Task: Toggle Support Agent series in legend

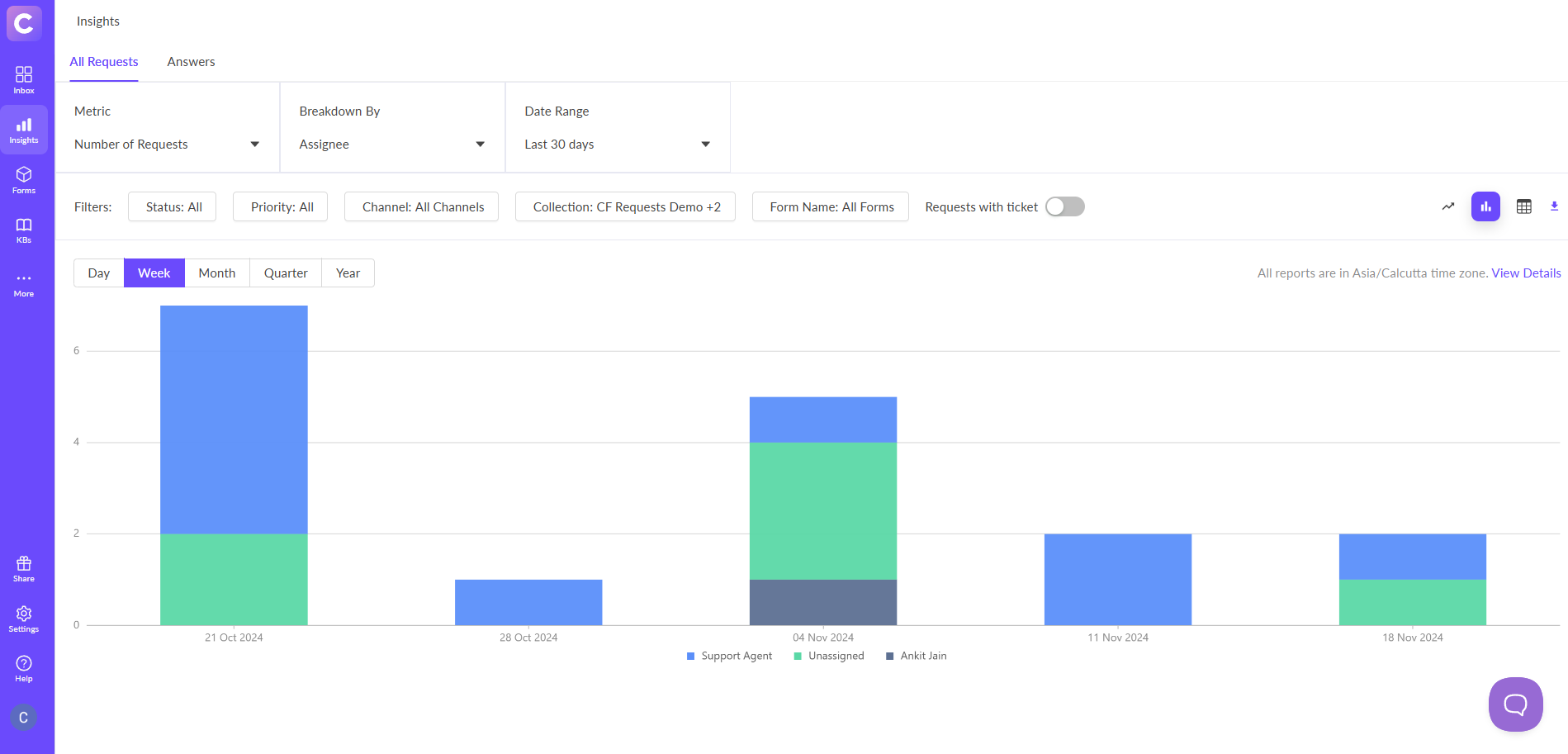Action: [729, 656]
